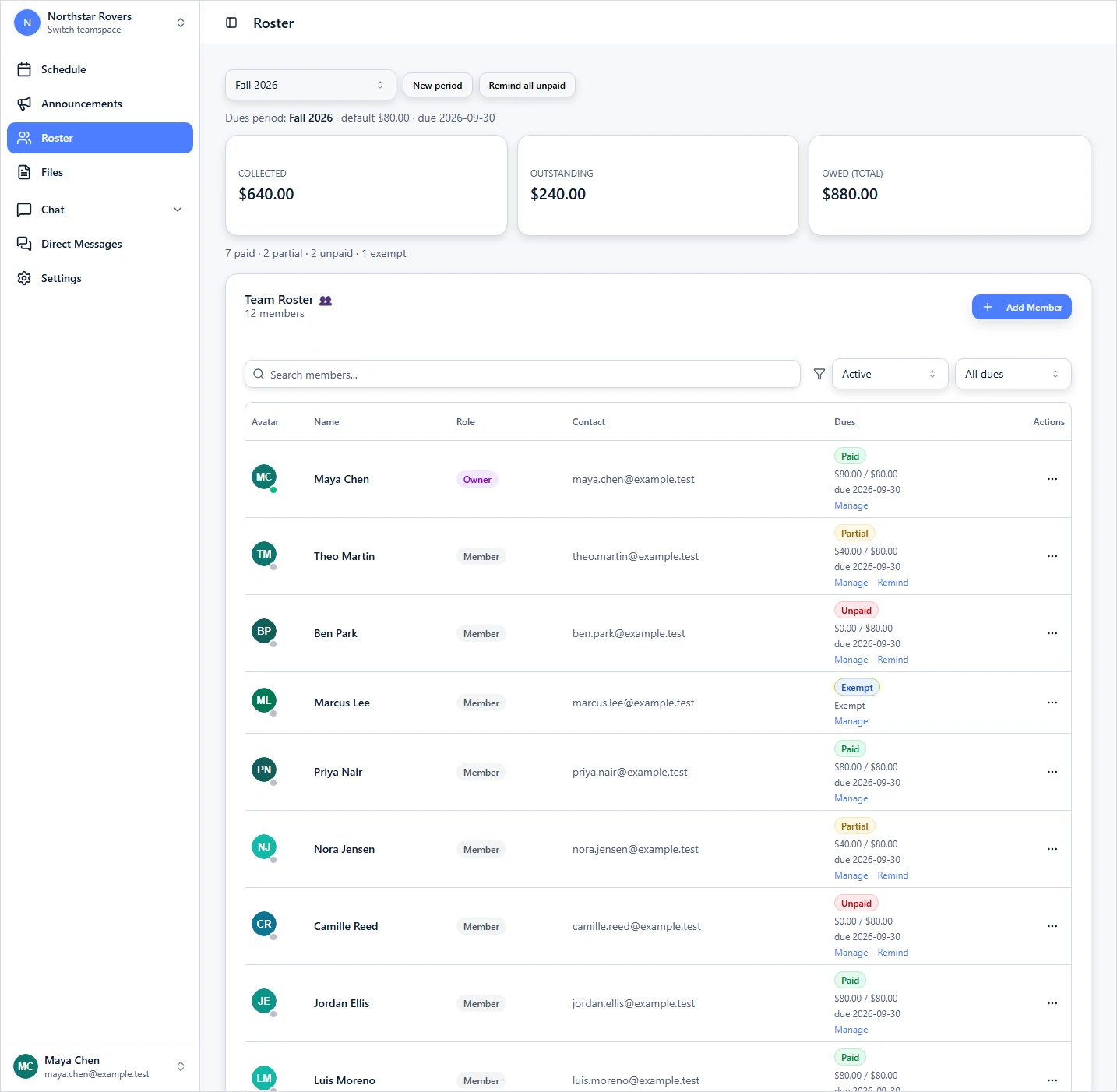The width and height of the screenshot is (1117, 1092).
Task: Click the Settings gear icon
Action: [x=24, y=278]
